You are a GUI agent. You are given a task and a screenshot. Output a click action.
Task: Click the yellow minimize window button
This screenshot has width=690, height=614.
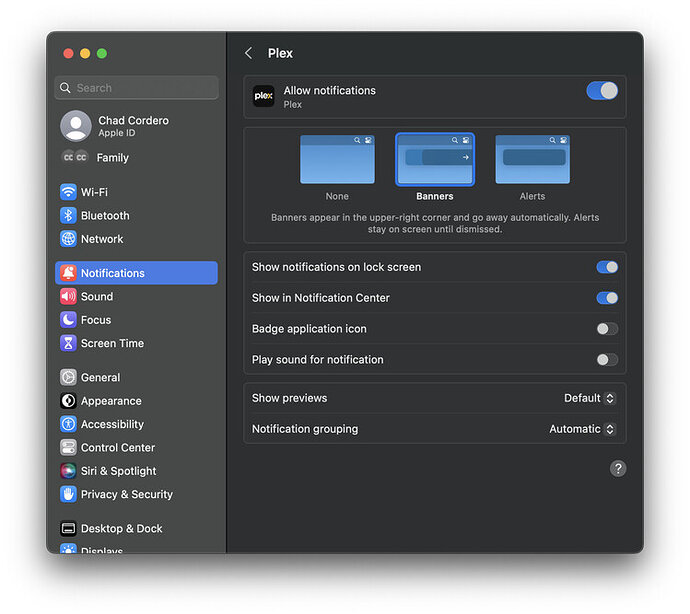pyautogui.click(x=85, y=53)
